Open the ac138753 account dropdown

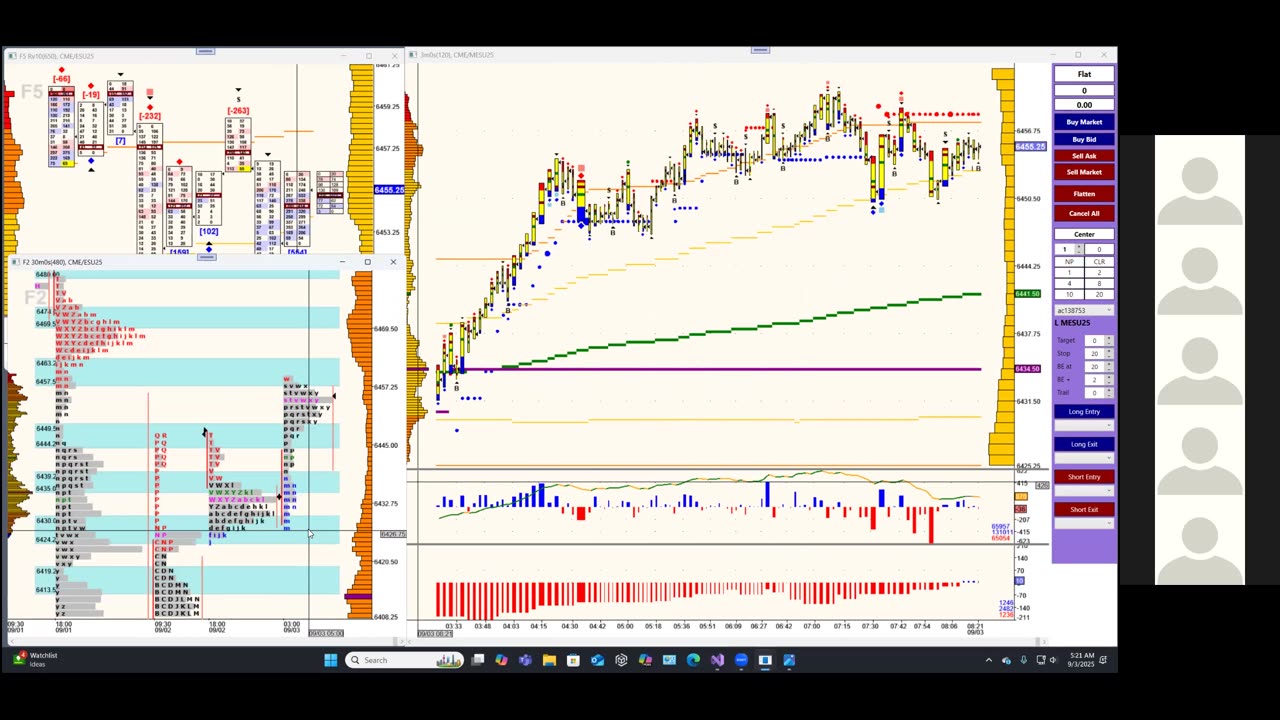click(x=1084, y=310)
